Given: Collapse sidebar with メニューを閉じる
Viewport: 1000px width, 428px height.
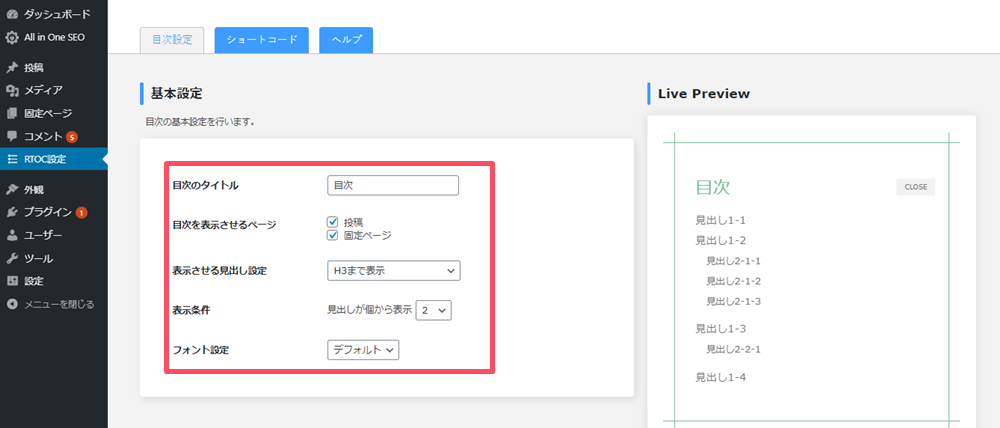Looking at the screenshot, I should [54, 304].
